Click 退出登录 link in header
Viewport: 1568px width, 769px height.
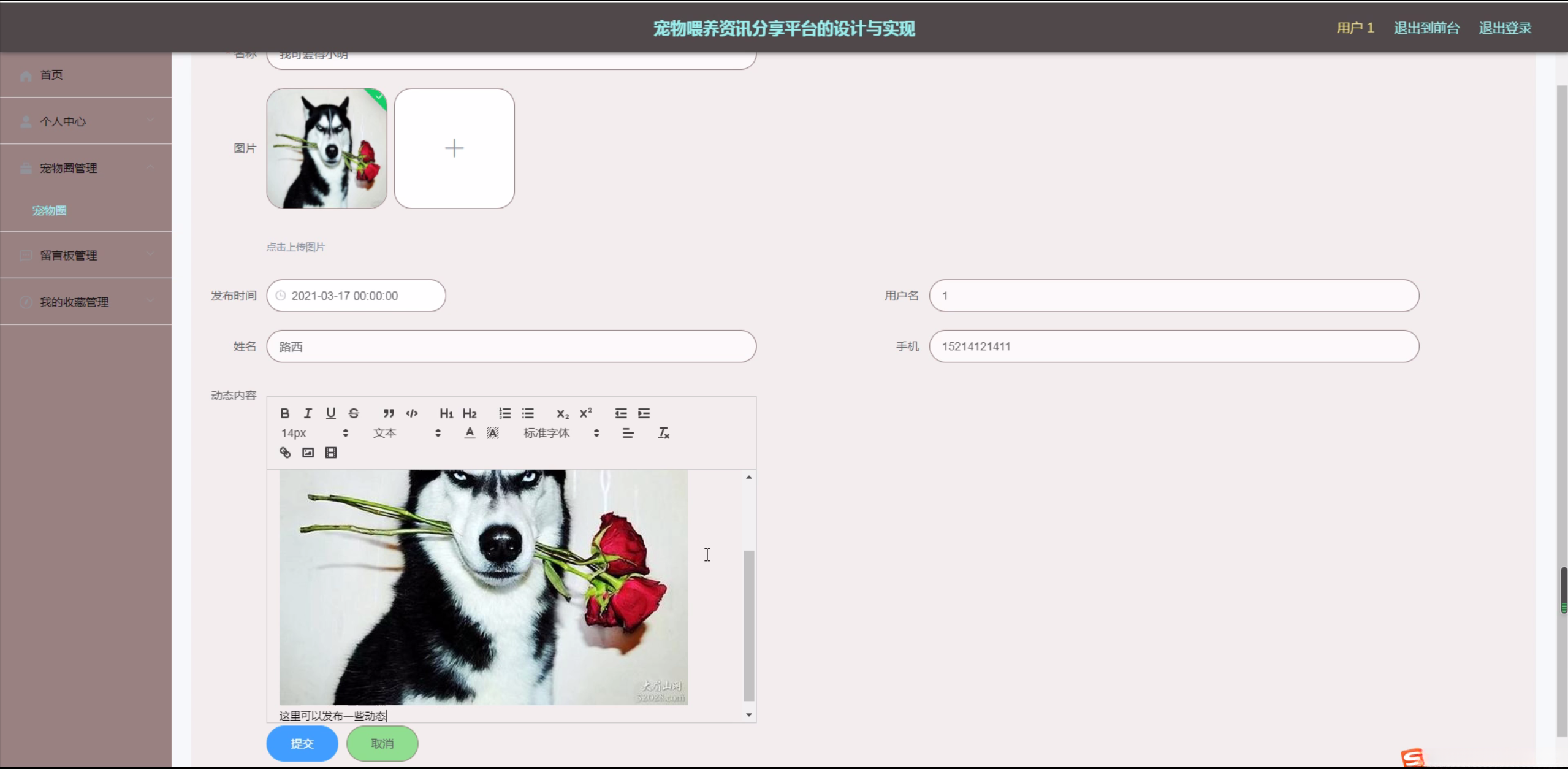click(1505, 28)
